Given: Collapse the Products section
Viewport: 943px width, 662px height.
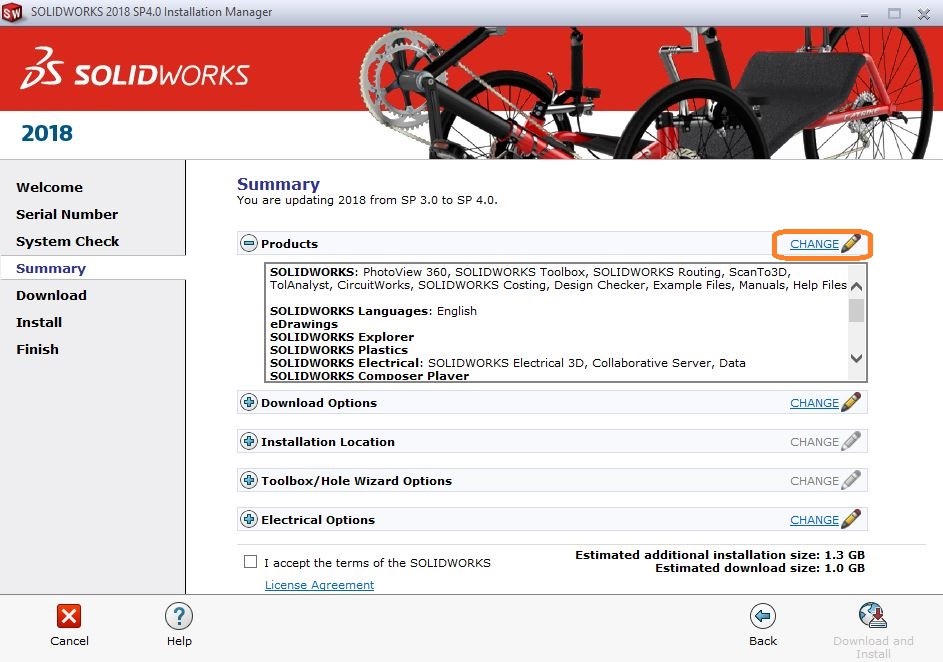Looking at the screenshot, I should coord(248,244).
